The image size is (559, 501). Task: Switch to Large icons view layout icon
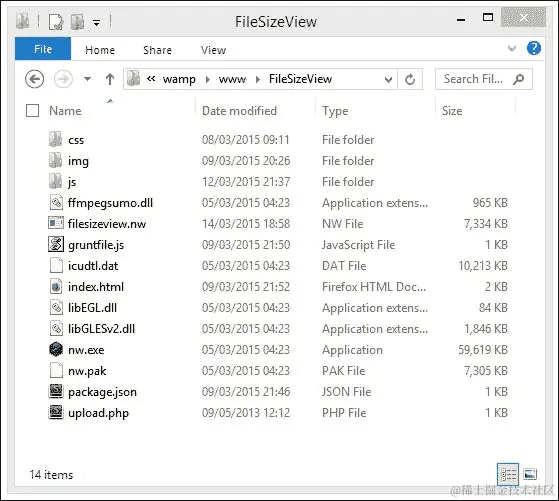530,474
